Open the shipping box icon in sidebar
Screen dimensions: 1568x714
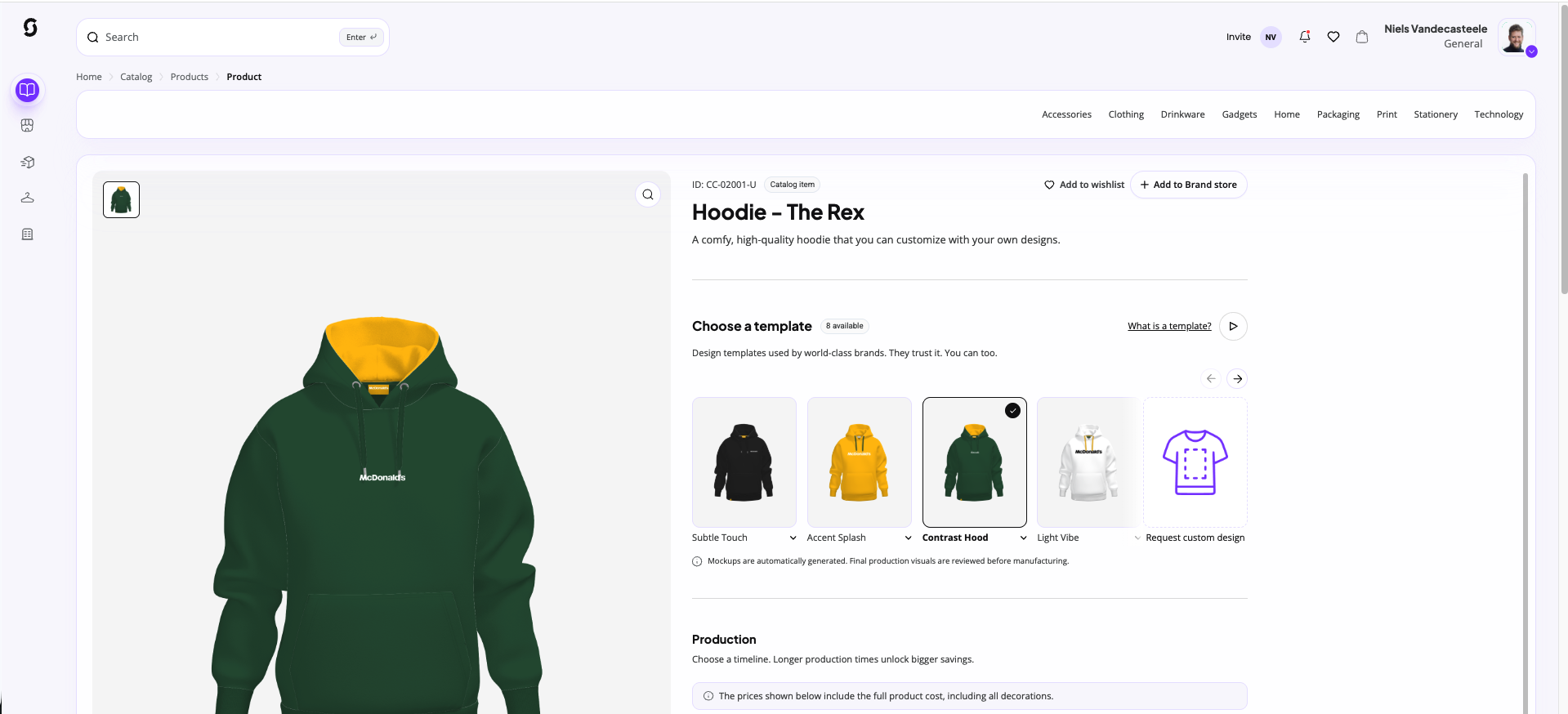27,162
